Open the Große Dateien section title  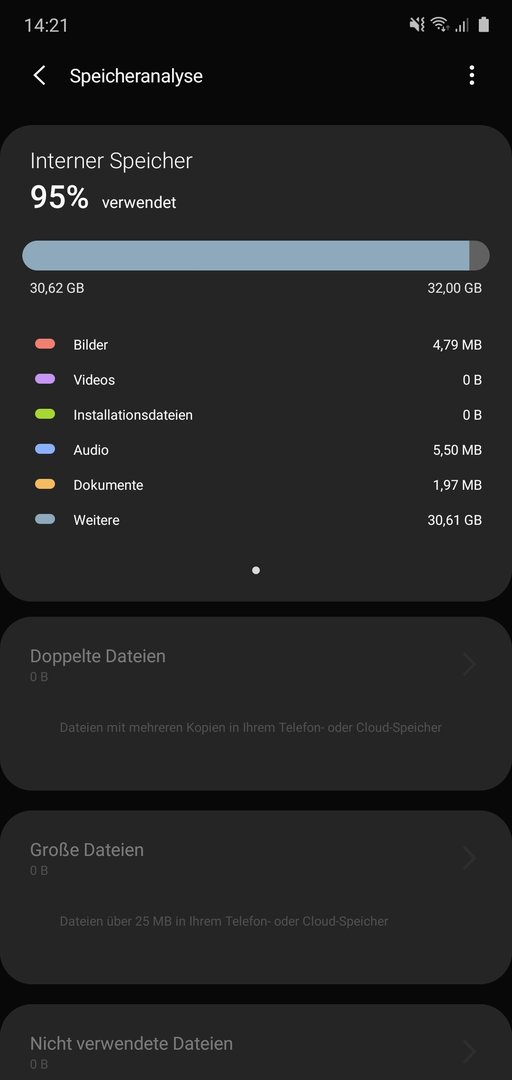87,850
